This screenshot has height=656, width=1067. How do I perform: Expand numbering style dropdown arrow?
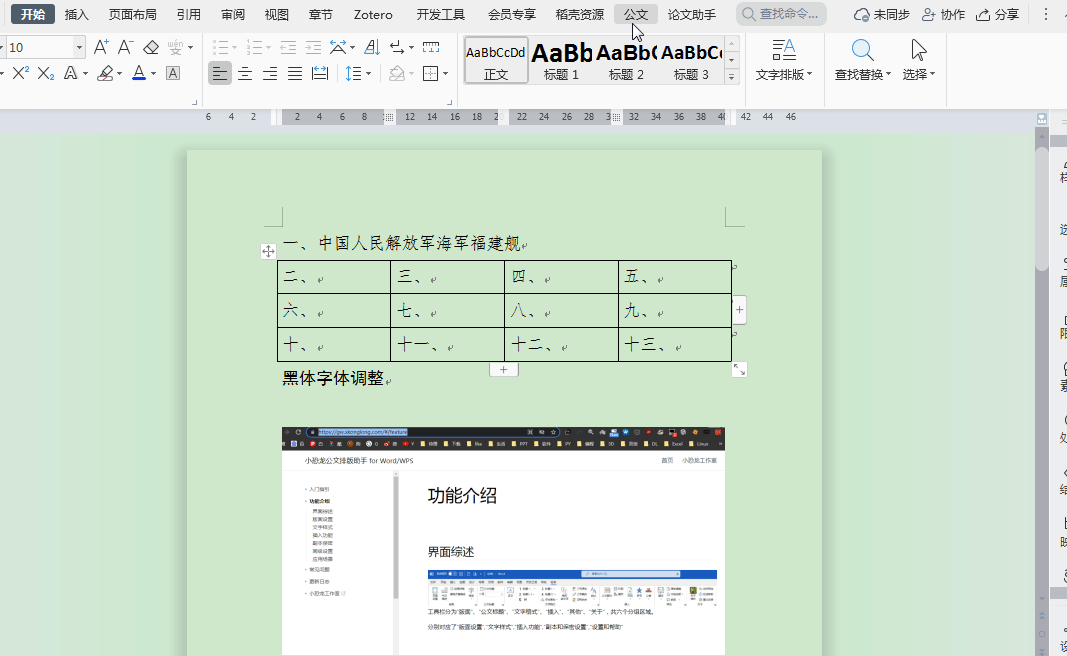point(269,48)
